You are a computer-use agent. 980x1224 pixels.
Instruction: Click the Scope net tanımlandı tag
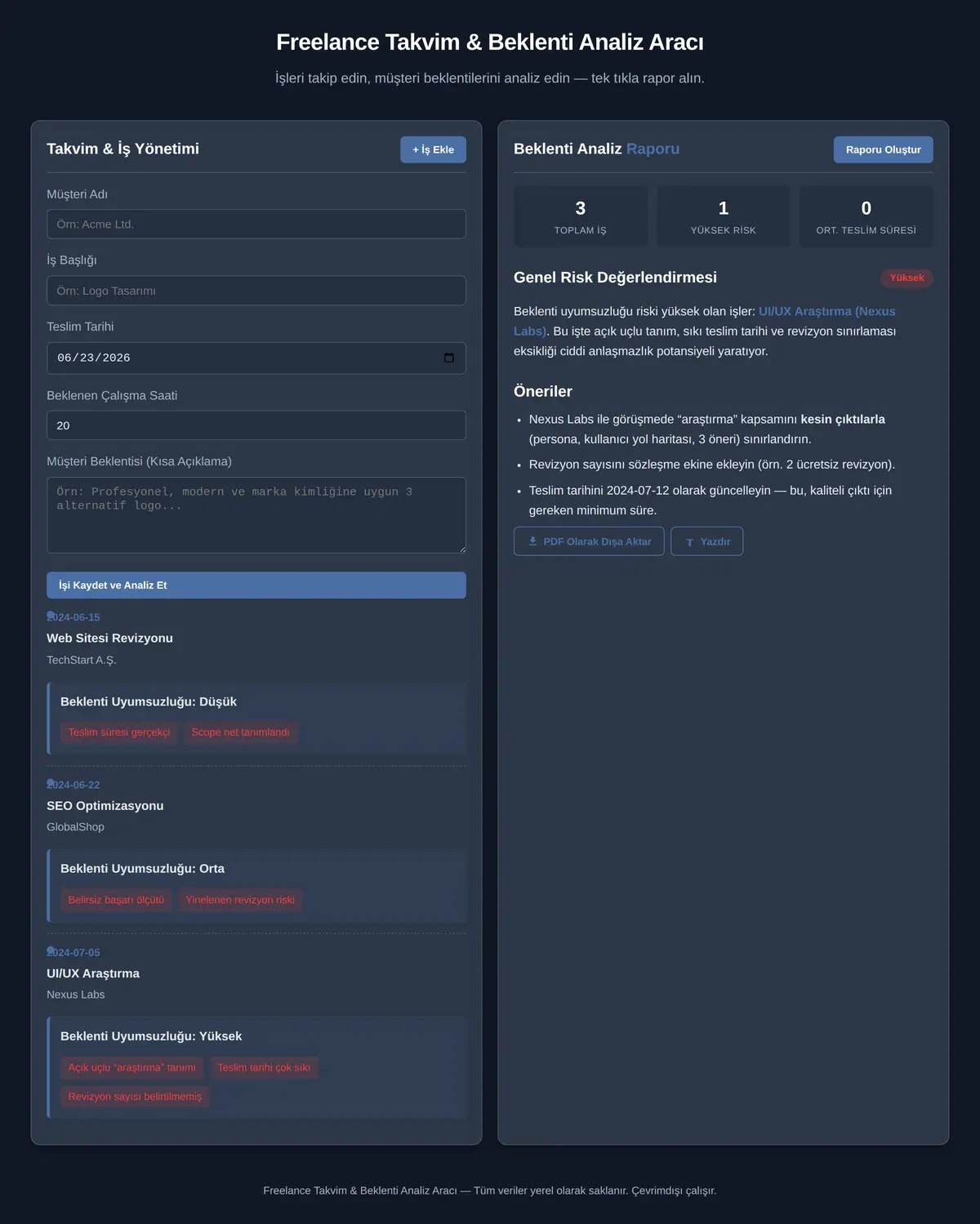[x=240, y=732]
